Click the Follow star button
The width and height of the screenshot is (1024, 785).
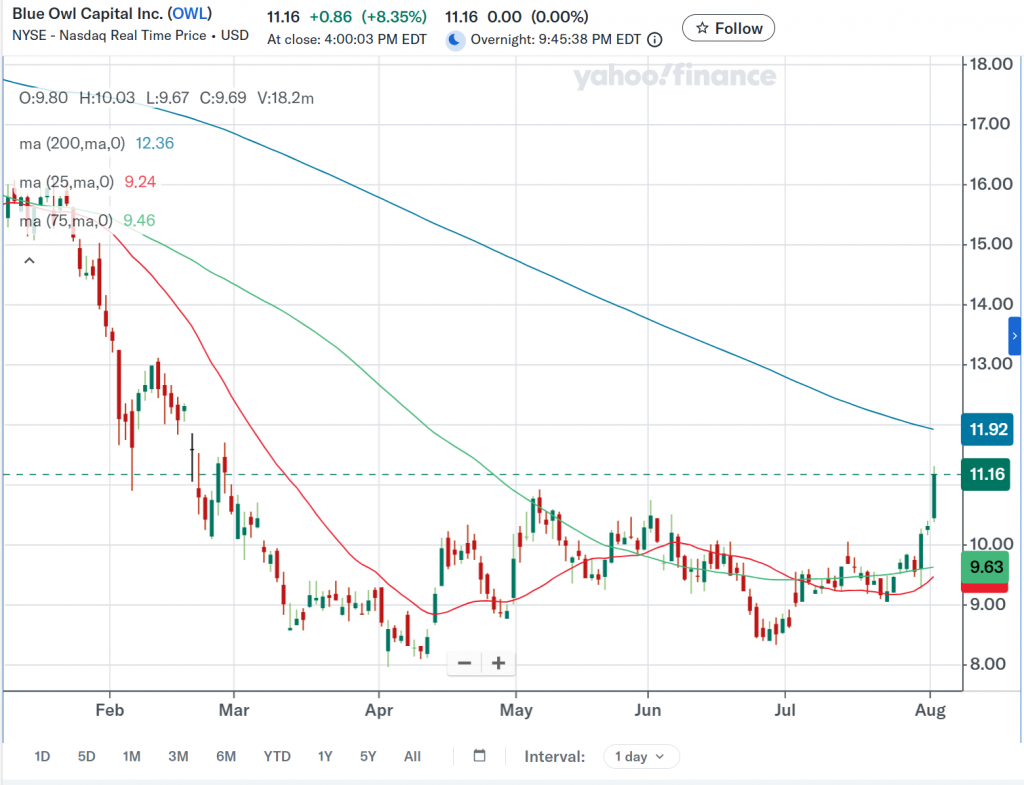pos(728,28)
